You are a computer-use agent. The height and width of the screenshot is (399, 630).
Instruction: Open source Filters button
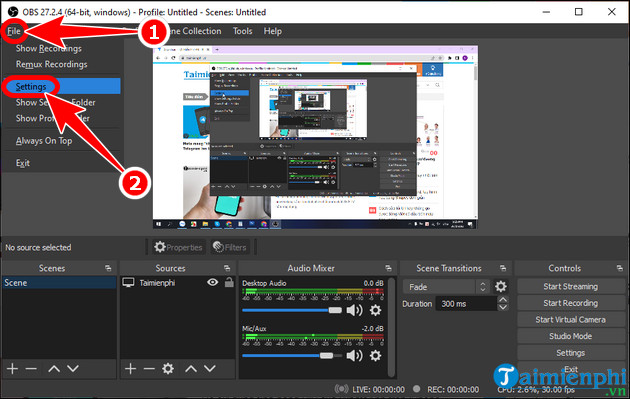click(230, 247)
